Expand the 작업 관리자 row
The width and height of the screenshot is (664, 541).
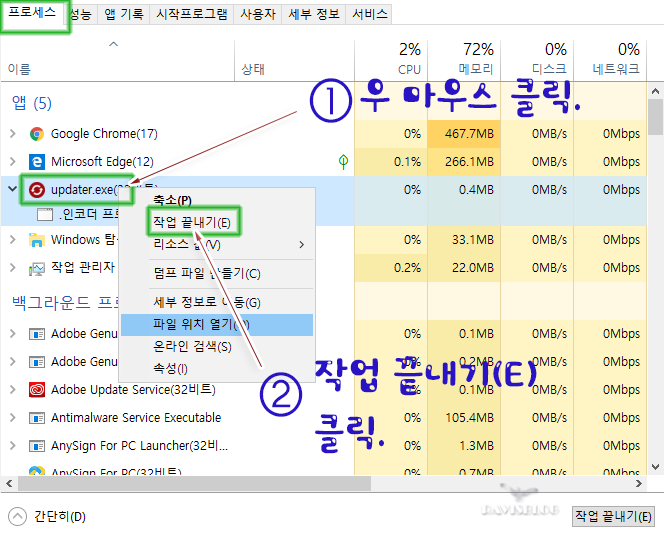coord(13,268)
